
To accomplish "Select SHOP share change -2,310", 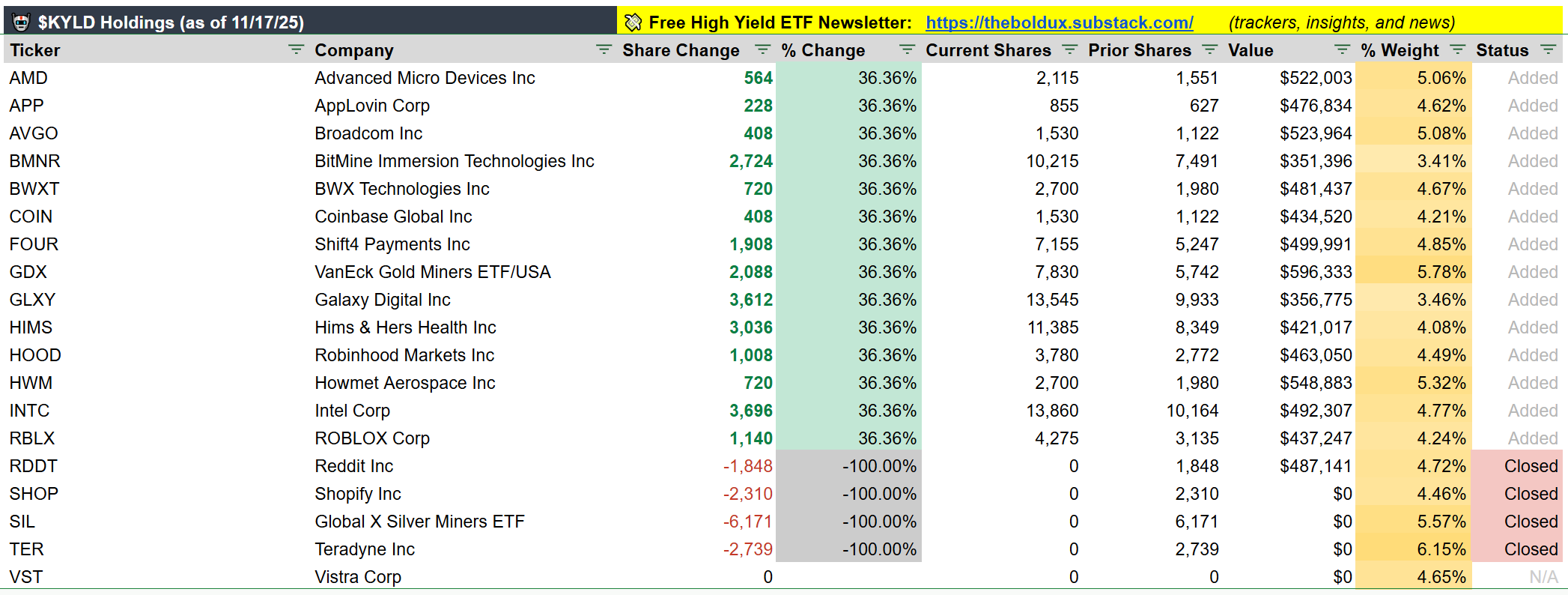I will pos(696,494).
